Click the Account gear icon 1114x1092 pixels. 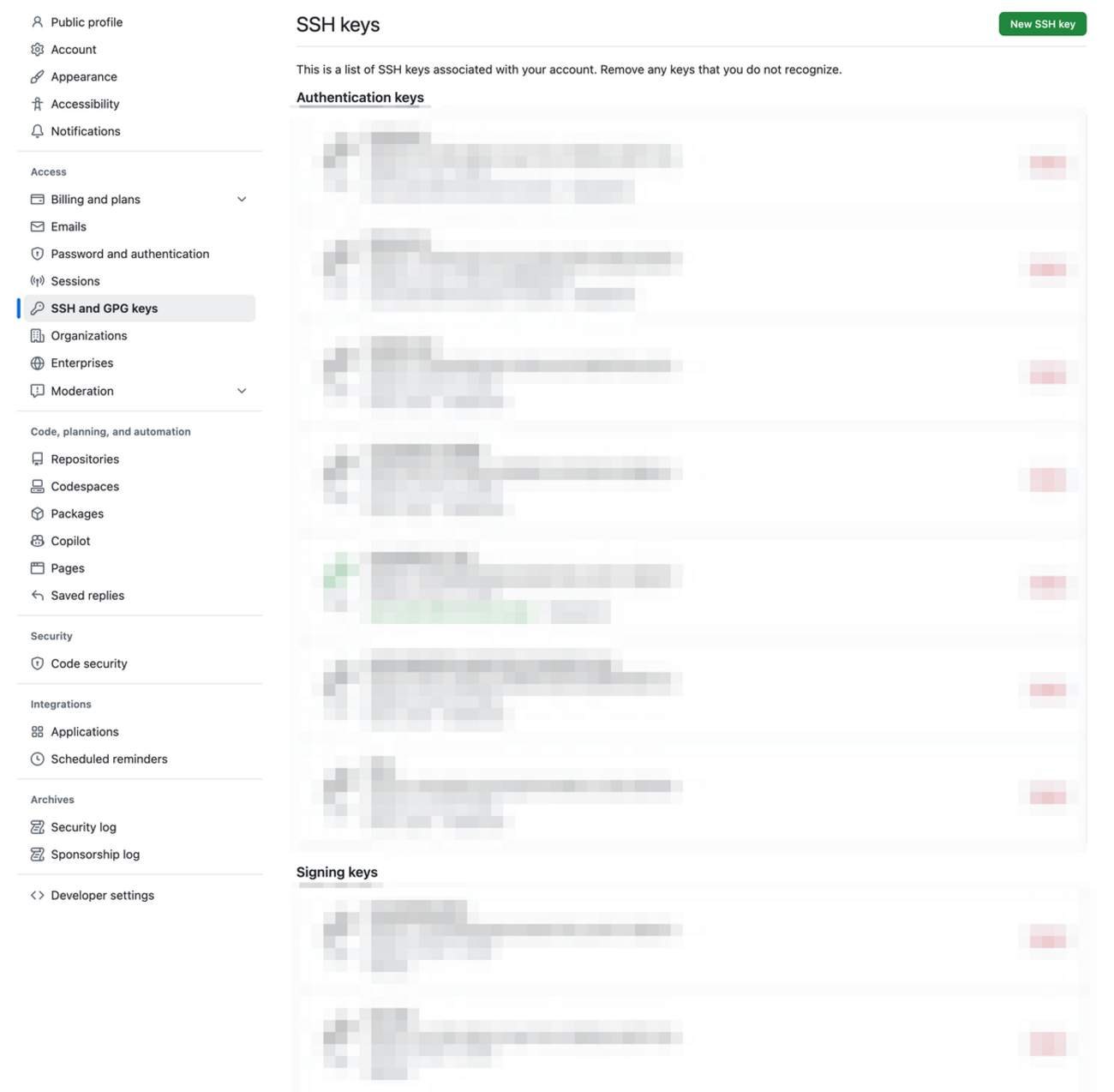(38, 49)
